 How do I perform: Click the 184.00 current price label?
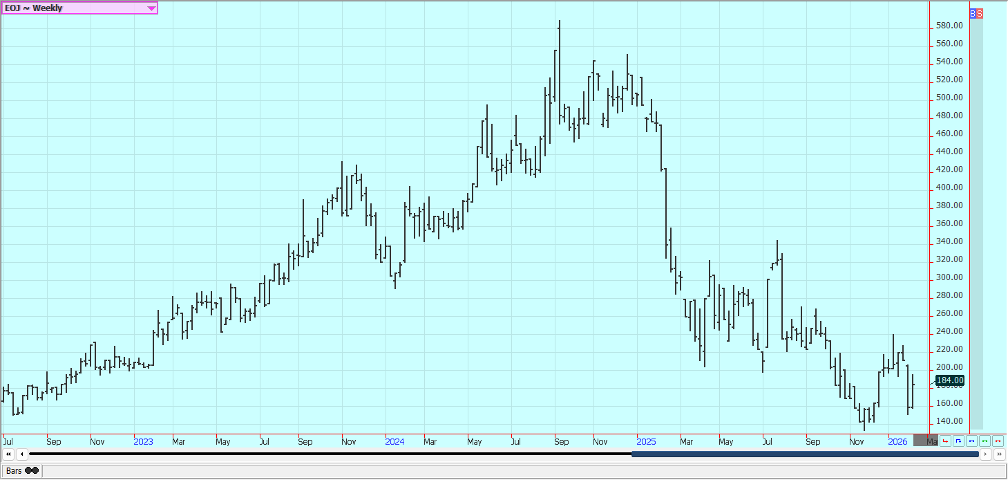click(949, 380)
